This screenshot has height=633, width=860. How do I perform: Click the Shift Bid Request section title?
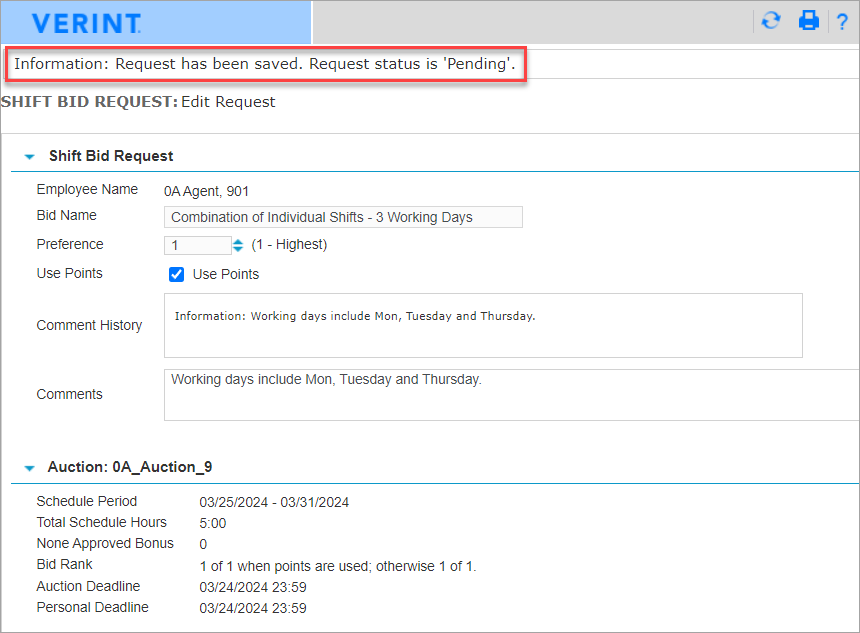111,156
